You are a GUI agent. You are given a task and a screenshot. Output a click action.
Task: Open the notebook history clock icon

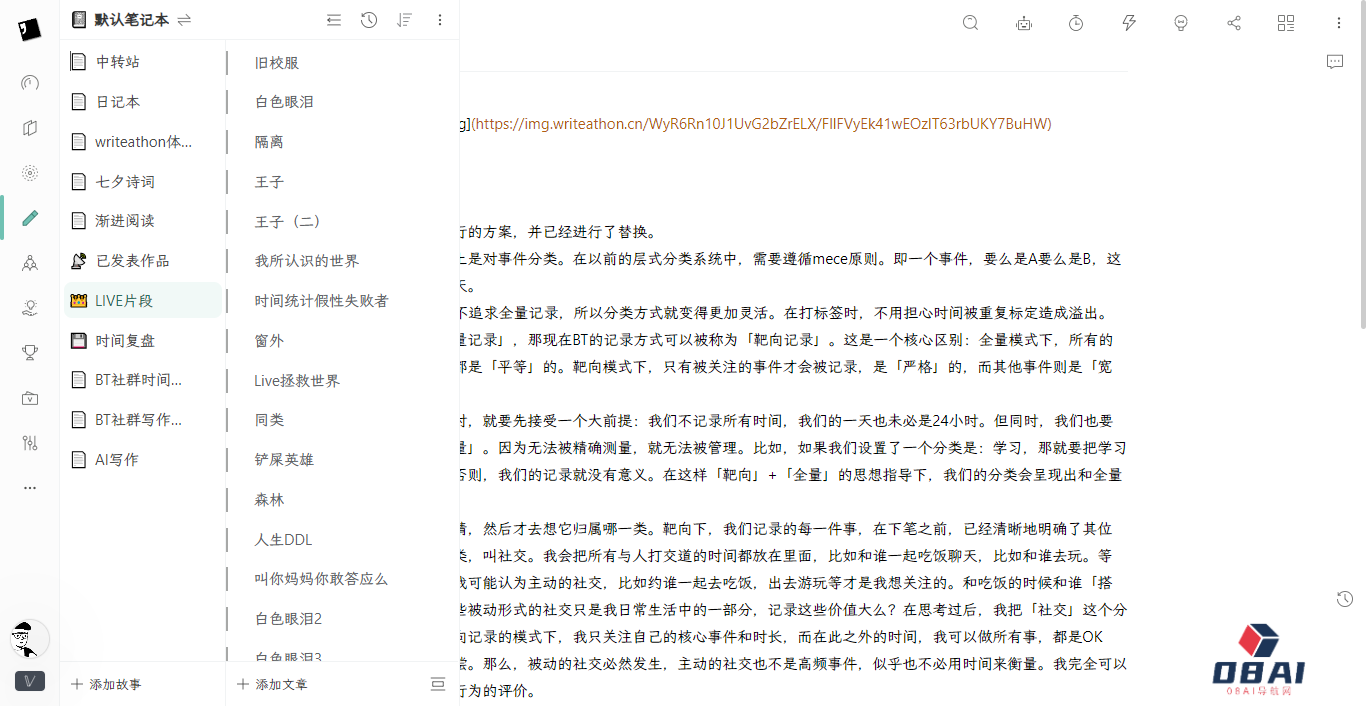click(369, 20)
